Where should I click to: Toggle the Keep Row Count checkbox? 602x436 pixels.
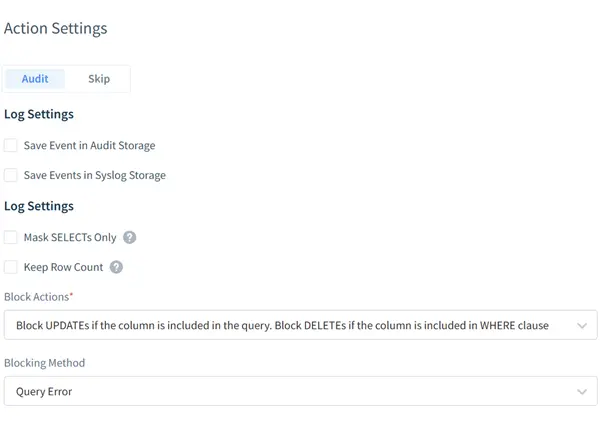pyautogui.click(x=10, y=267)
